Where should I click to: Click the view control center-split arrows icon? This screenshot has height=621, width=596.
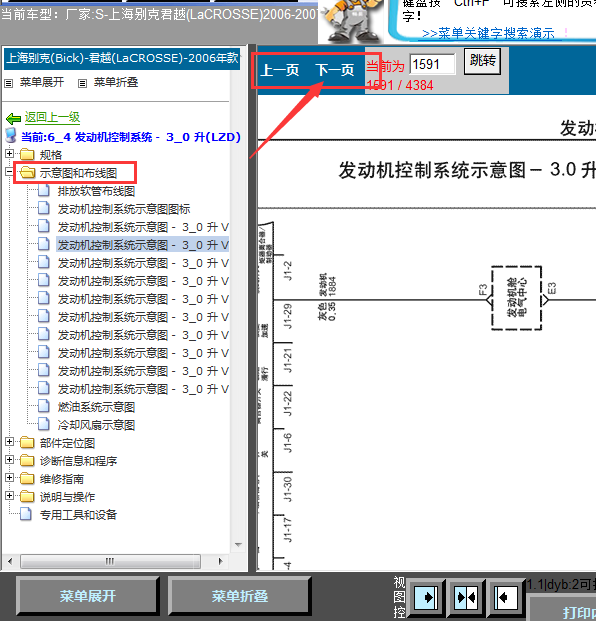point(466,597)
